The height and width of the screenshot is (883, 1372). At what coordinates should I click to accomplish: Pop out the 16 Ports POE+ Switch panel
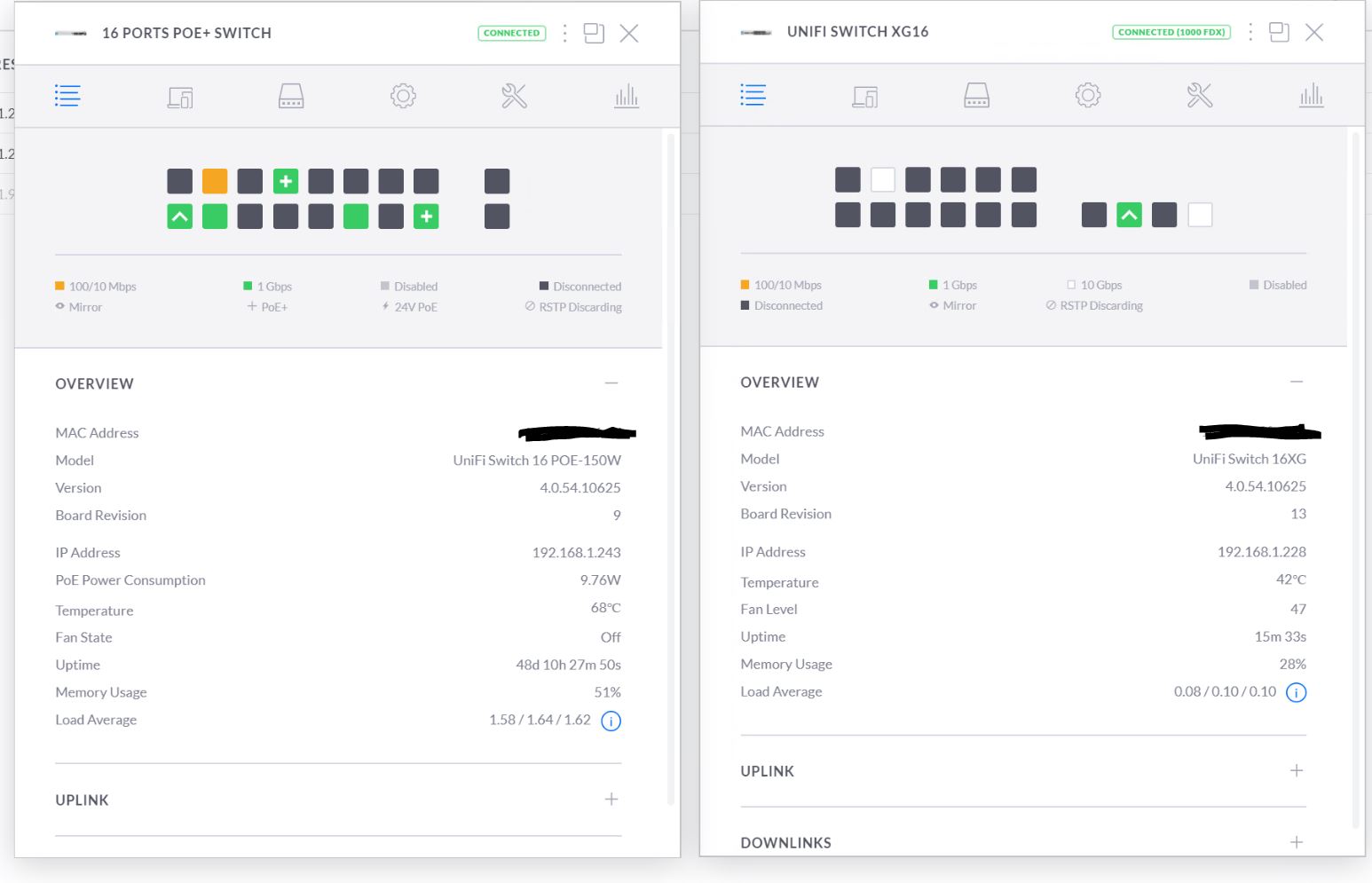tap(594, 34)
